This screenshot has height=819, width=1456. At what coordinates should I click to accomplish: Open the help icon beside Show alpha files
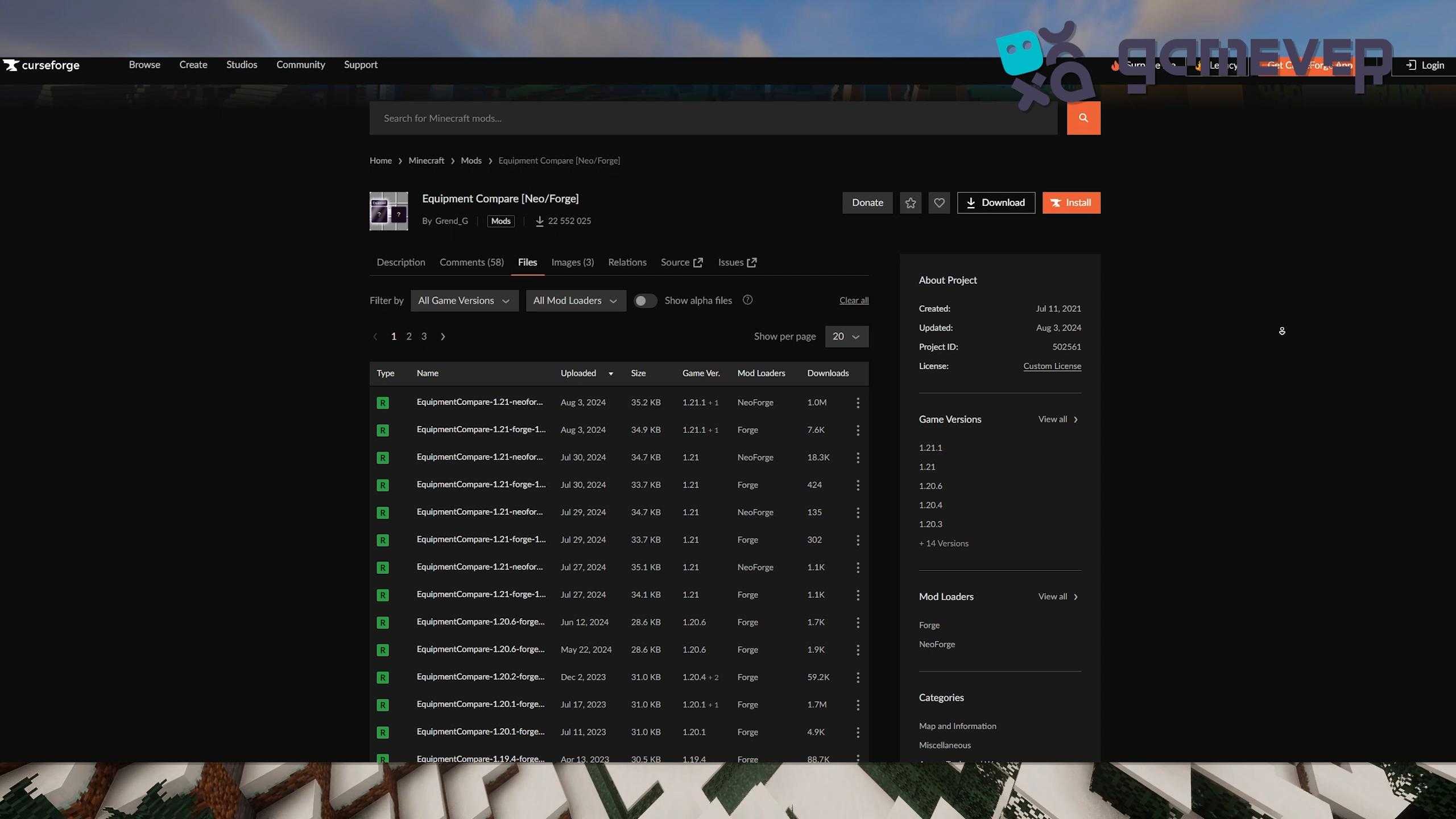[747, 300]
